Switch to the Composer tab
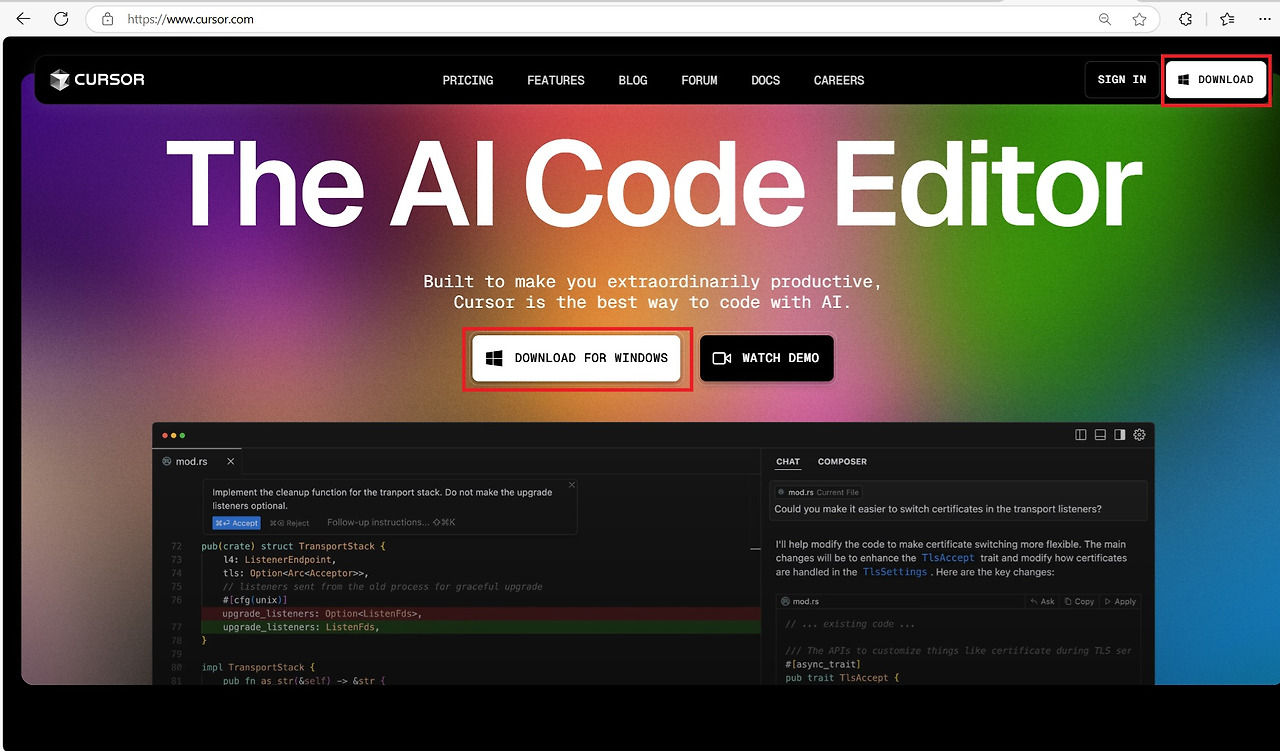 pos(842,462)
